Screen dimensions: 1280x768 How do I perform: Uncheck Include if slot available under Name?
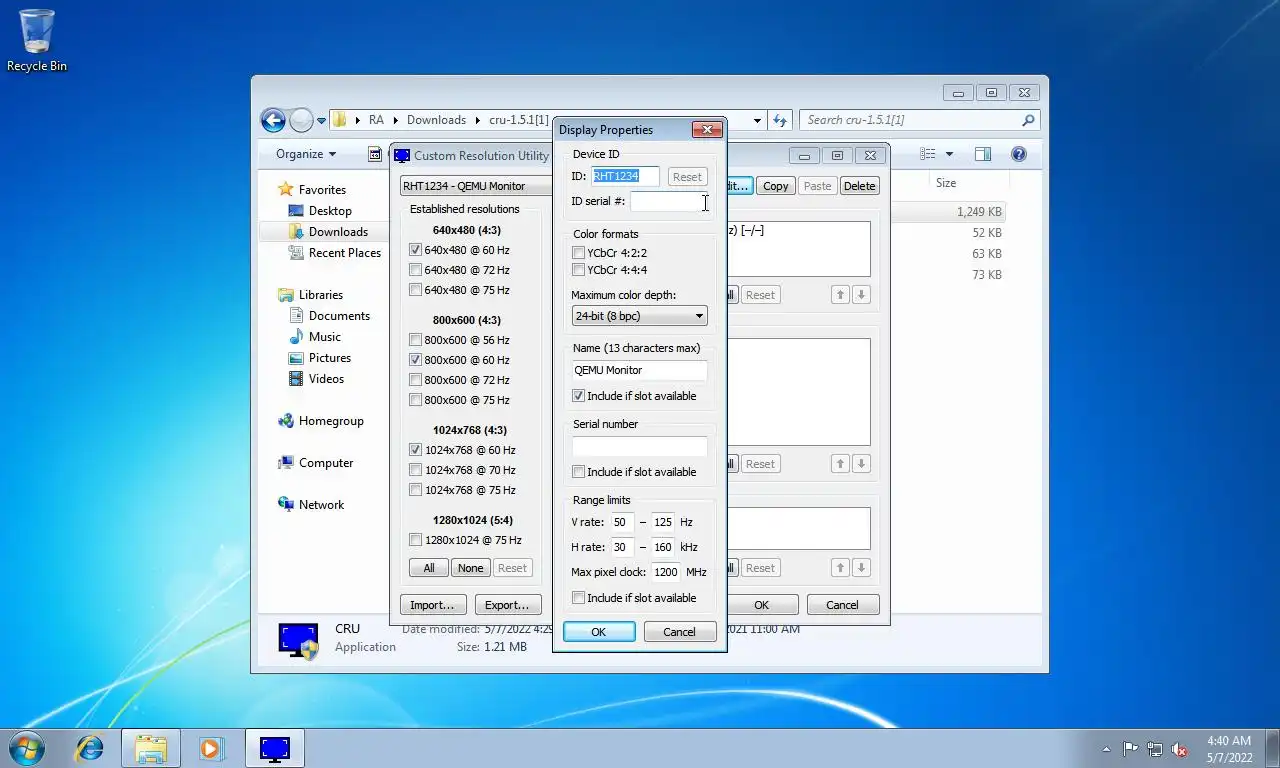point(578,396)
